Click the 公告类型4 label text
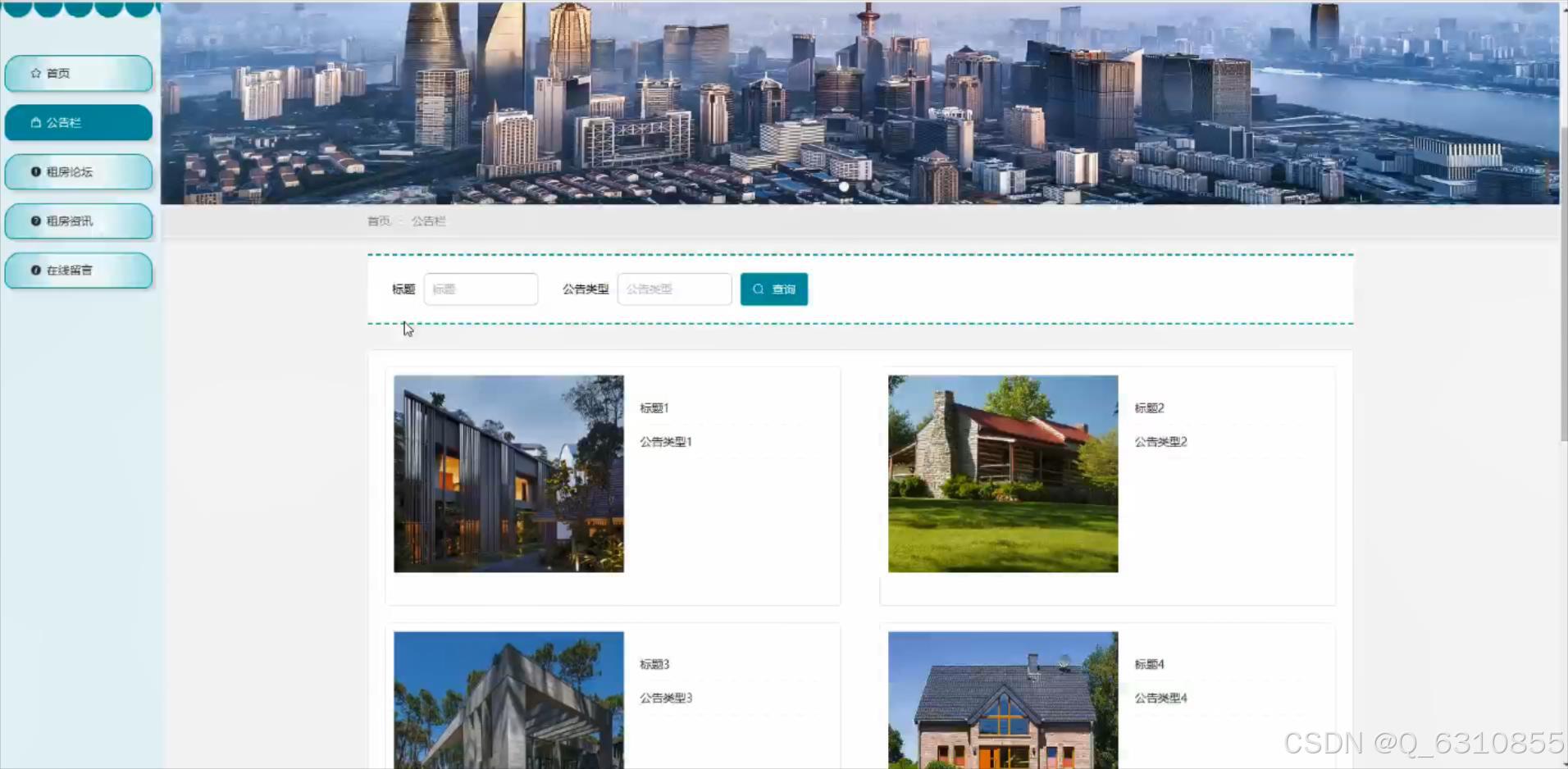1568x769 pixels. tap(1160, 698)
